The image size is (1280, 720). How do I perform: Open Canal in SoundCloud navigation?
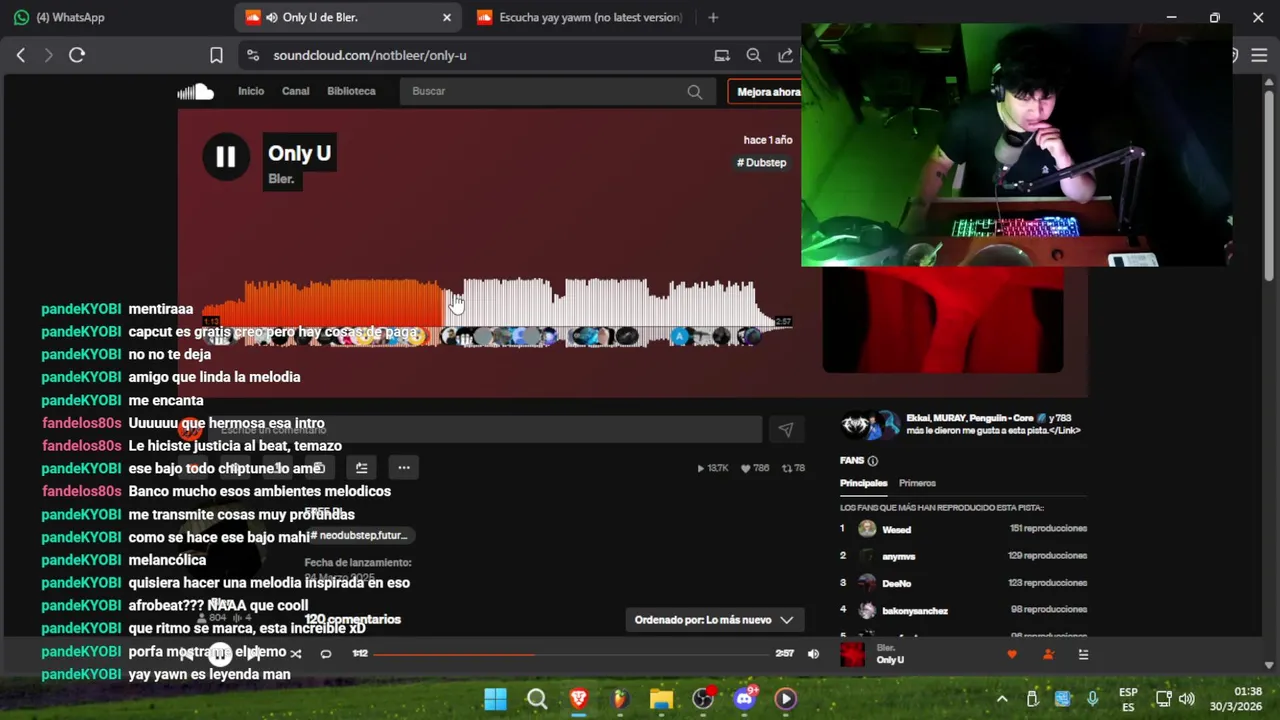295,91
